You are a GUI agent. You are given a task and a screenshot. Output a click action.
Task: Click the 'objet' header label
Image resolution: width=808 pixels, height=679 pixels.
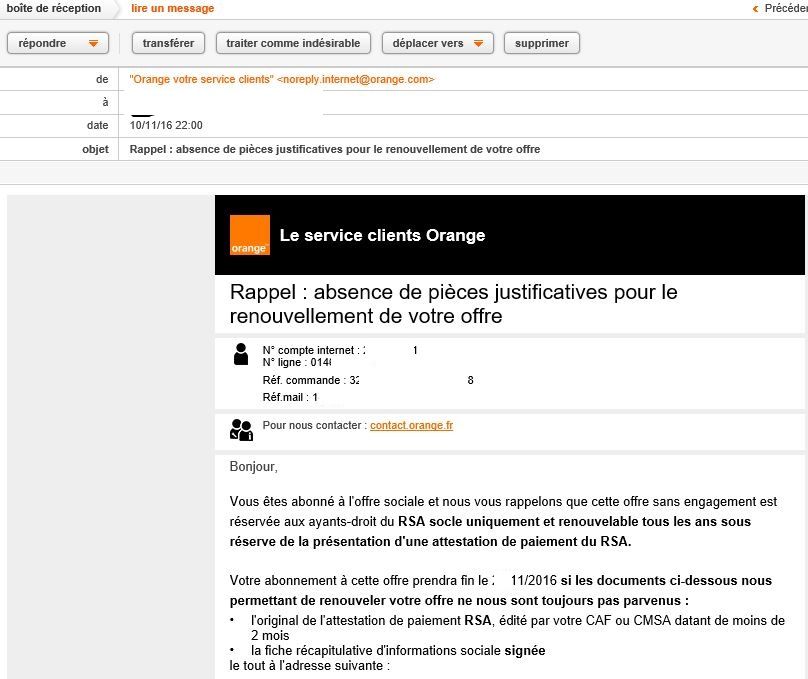tap(95, 149)
